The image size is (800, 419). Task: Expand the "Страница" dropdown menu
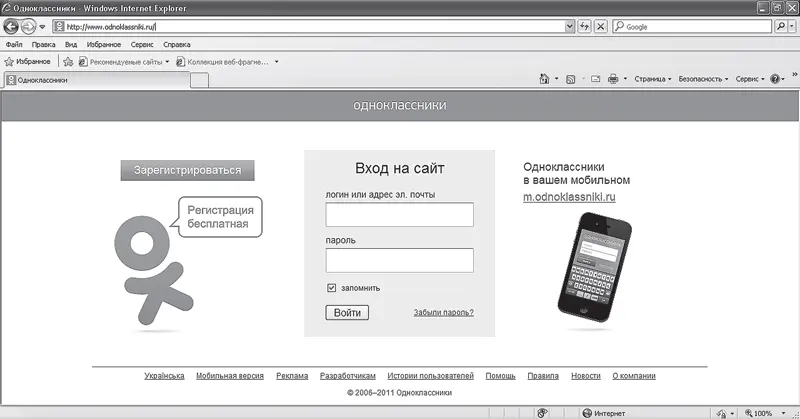point(652,78)
